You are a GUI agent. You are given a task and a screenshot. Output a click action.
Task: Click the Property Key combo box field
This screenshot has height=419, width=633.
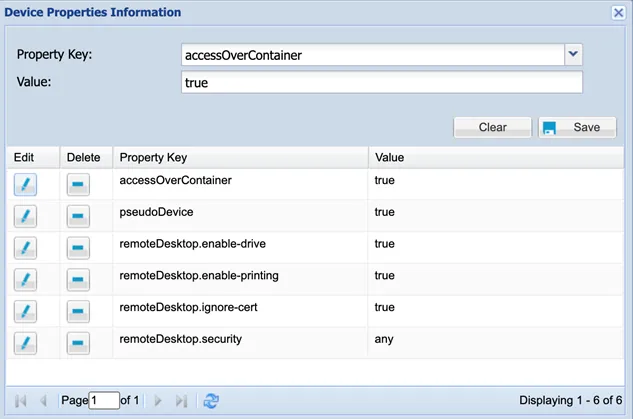click(373, 55)
